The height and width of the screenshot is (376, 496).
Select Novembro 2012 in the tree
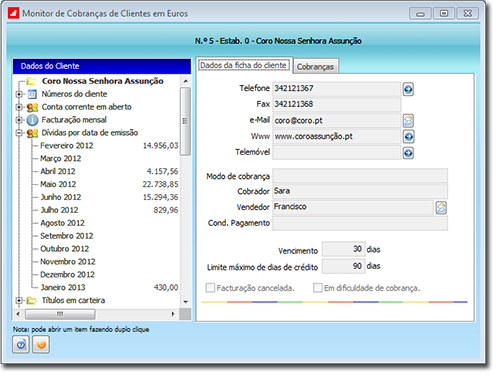(68, 262)
